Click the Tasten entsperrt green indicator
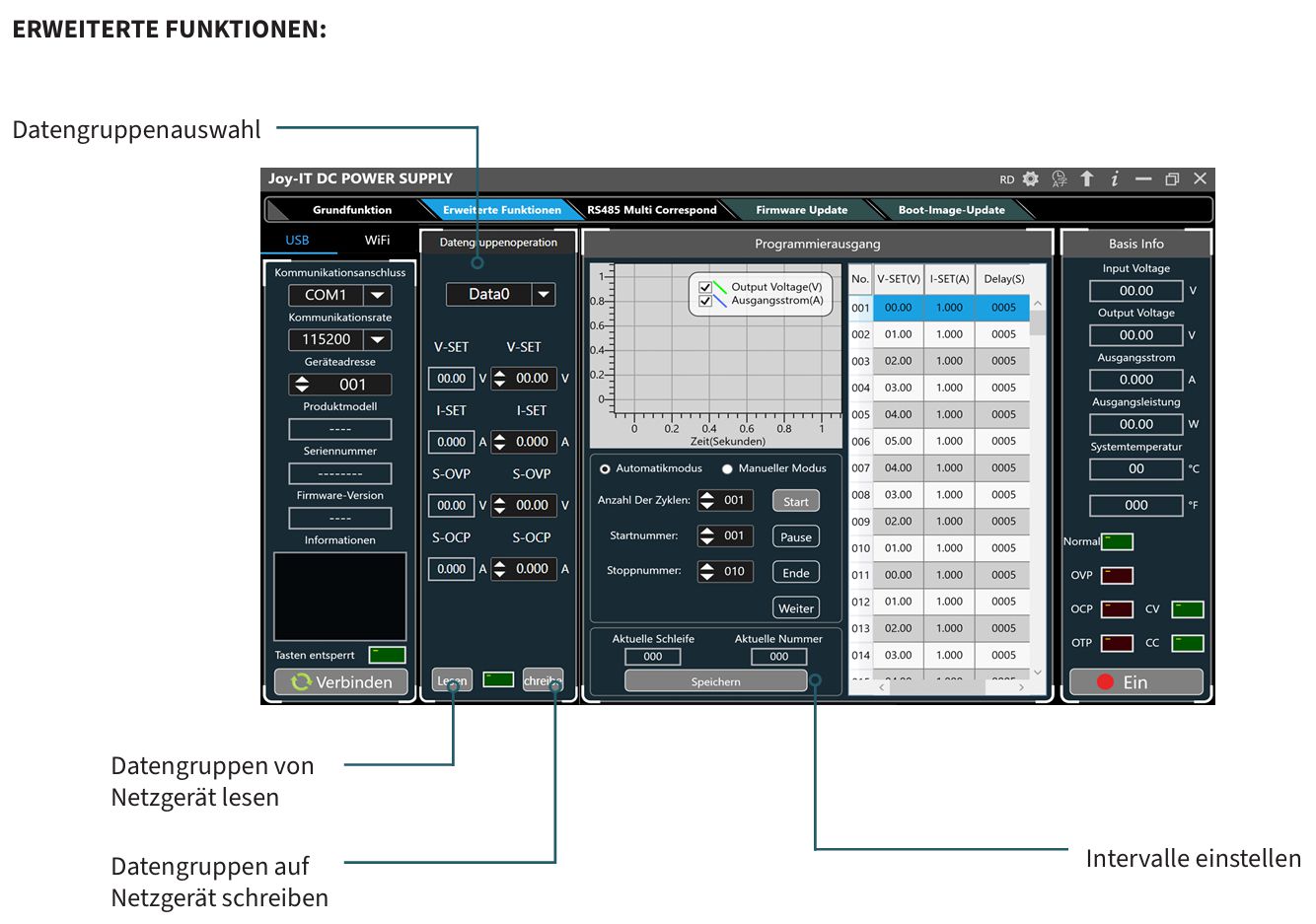This screenshot has height=924, width=1316. pyautogui.click(x=387, y=655)
